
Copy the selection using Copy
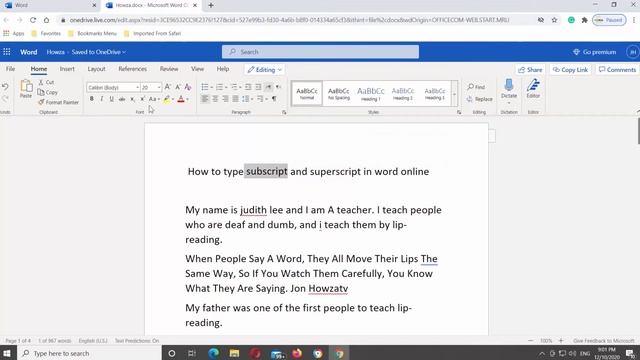48,92
